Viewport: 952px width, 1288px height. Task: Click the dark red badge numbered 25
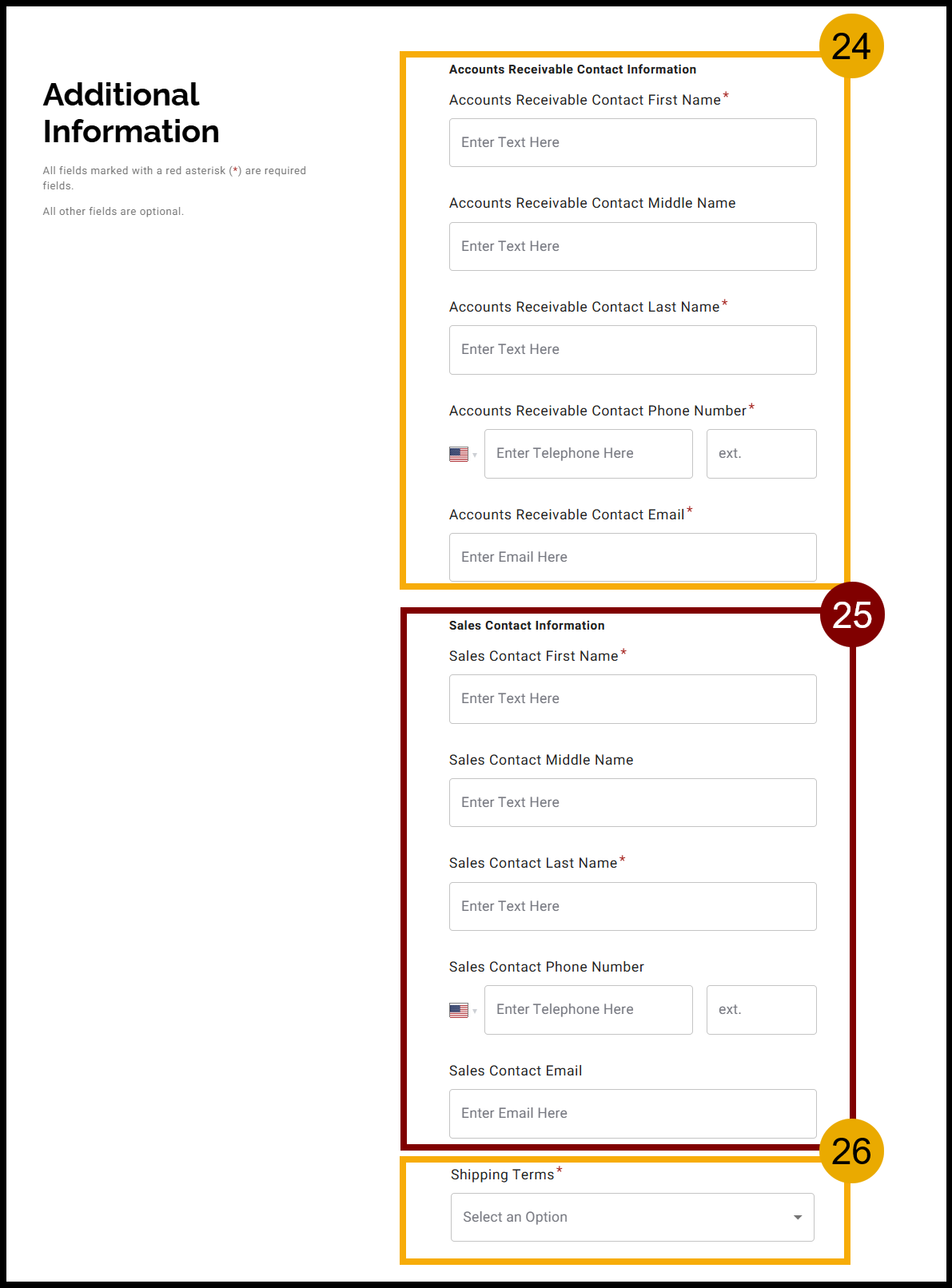pyautogui.click(x=852, y=614)
